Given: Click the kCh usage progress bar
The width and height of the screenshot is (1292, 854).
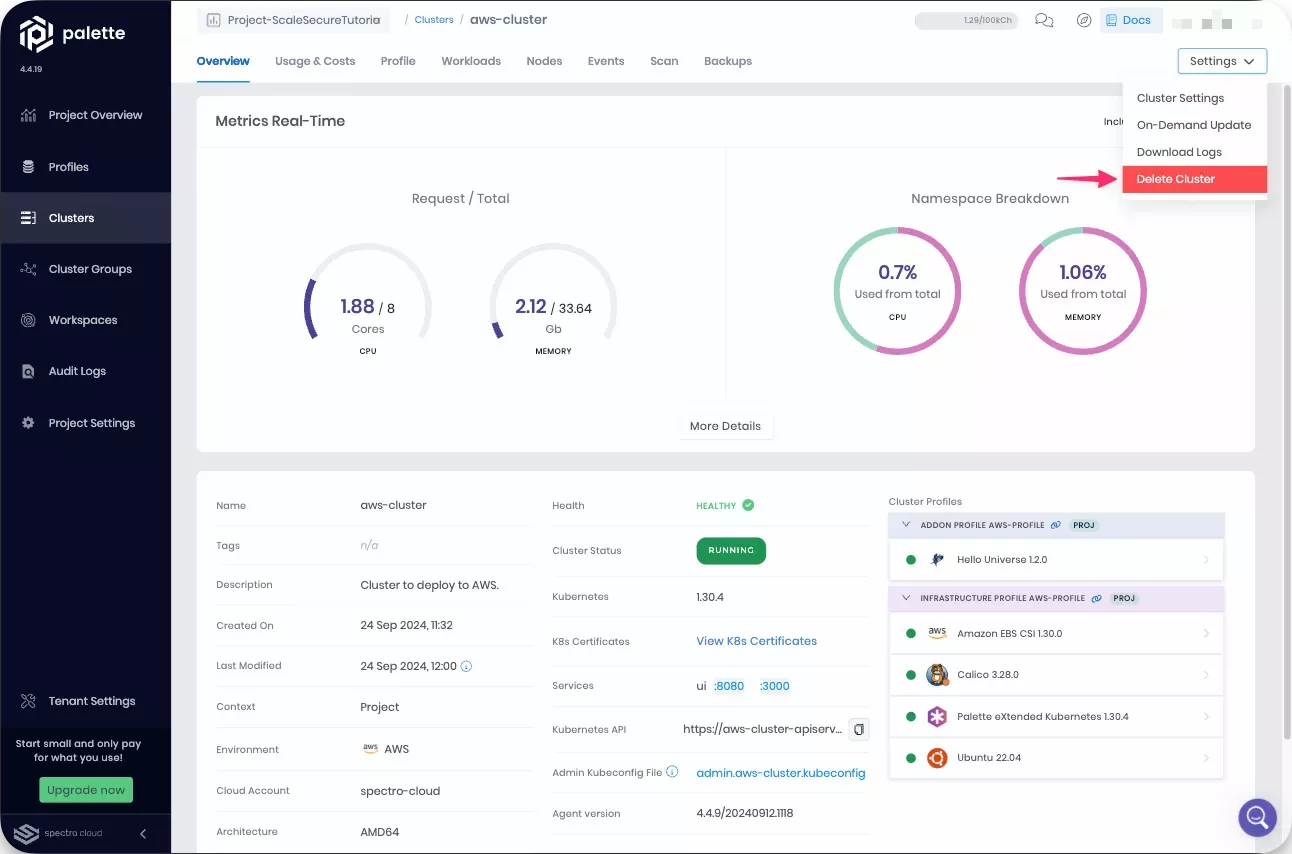Looking at the screenshot, I should click(x=966, y=20).
